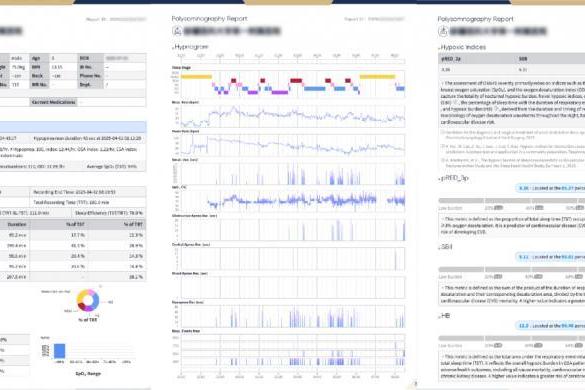Screen dimensions: 585x390
Task: Click the 'Total Recording Time (TRT)' row
Action: [x=88, y=202]
